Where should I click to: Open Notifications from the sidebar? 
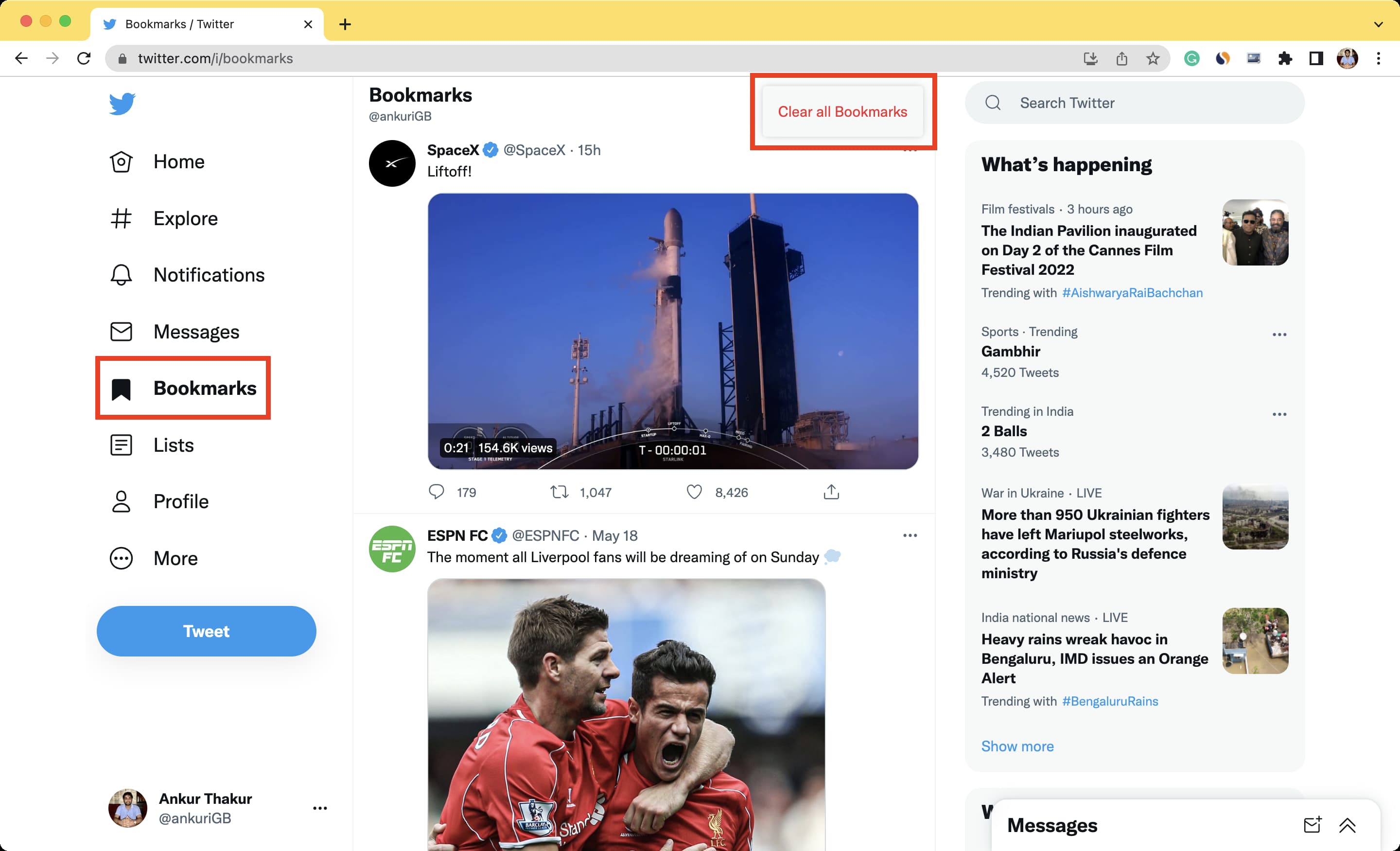pos(187,275)
